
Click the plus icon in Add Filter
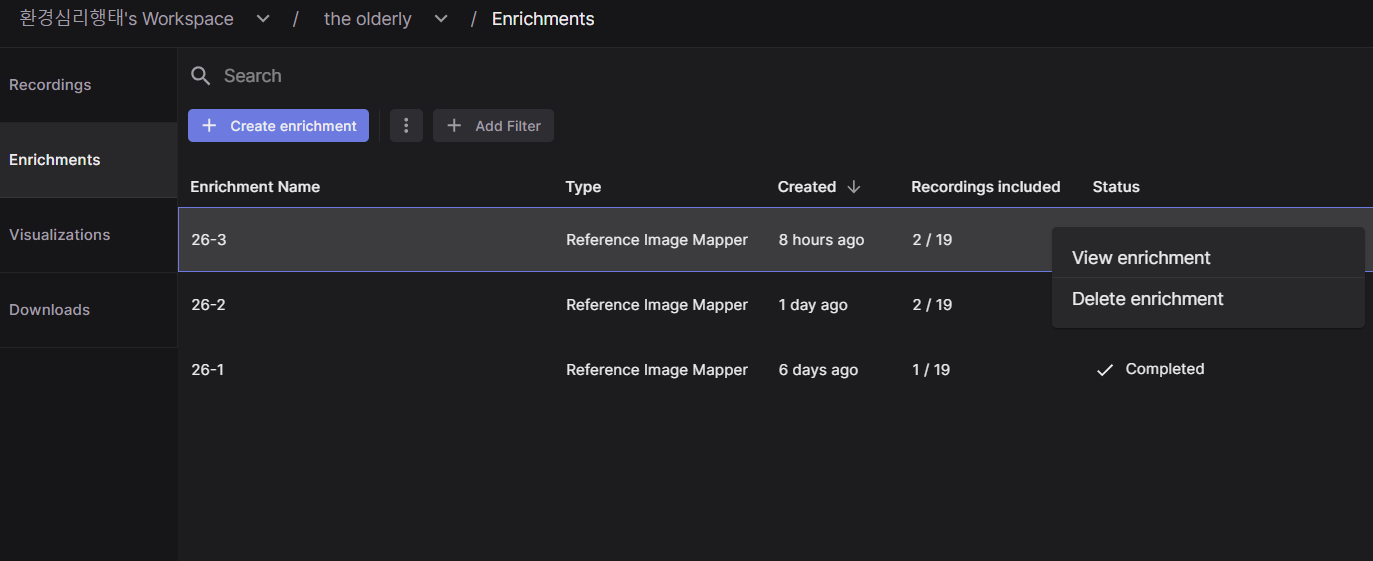454,126
